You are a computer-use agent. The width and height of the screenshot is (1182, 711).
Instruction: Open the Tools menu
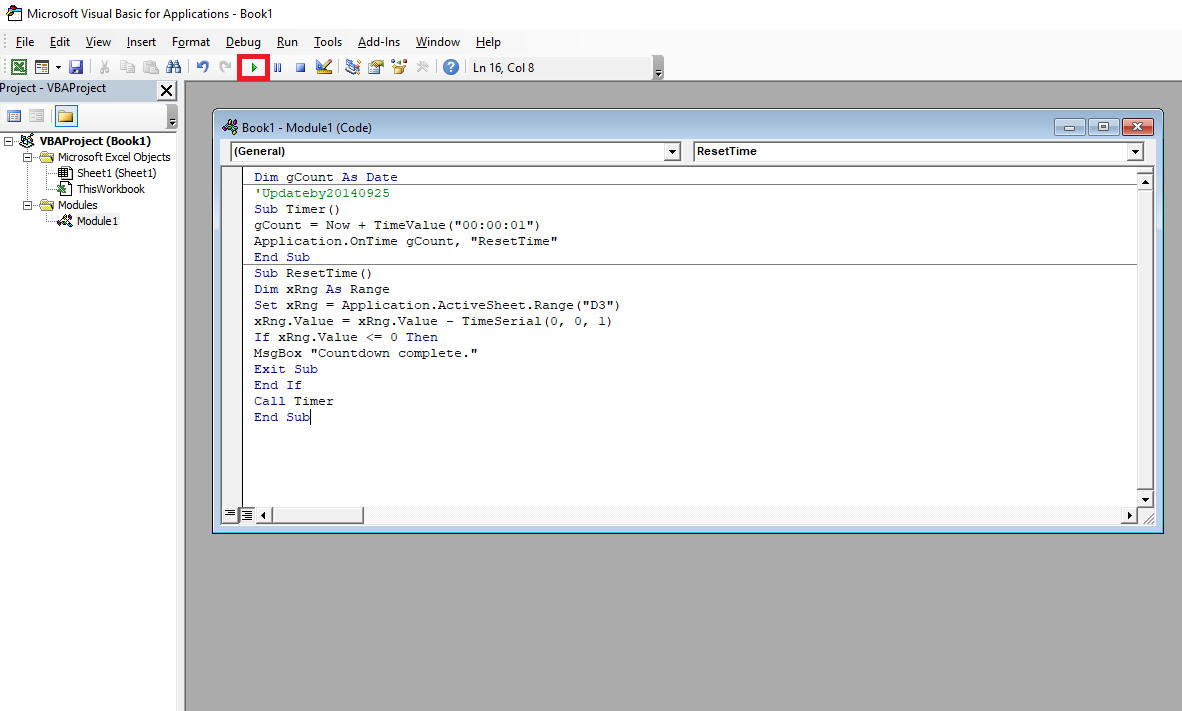coord(327,42)
